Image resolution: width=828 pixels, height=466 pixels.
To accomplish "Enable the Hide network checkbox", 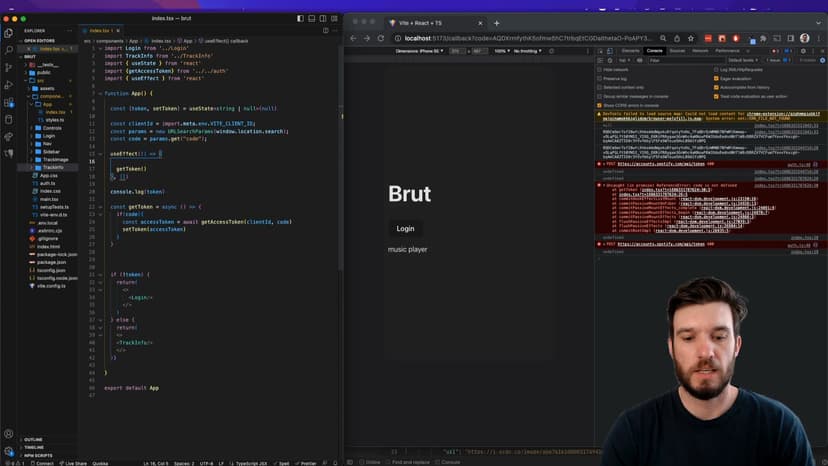I will [601, 70].
